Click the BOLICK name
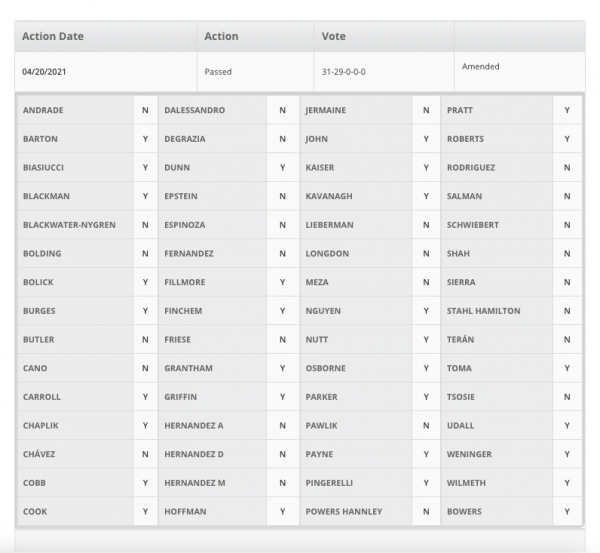This screenshot has height=553, width=600. click(38, 282)
